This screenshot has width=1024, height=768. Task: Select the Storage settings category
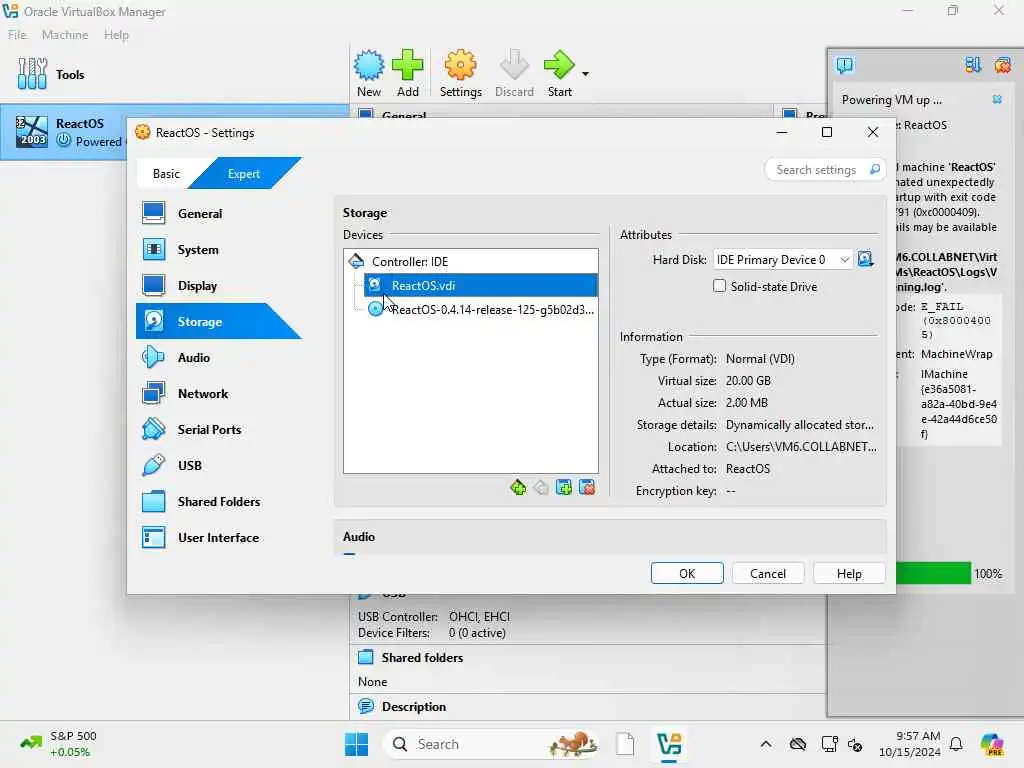[219, 321]
